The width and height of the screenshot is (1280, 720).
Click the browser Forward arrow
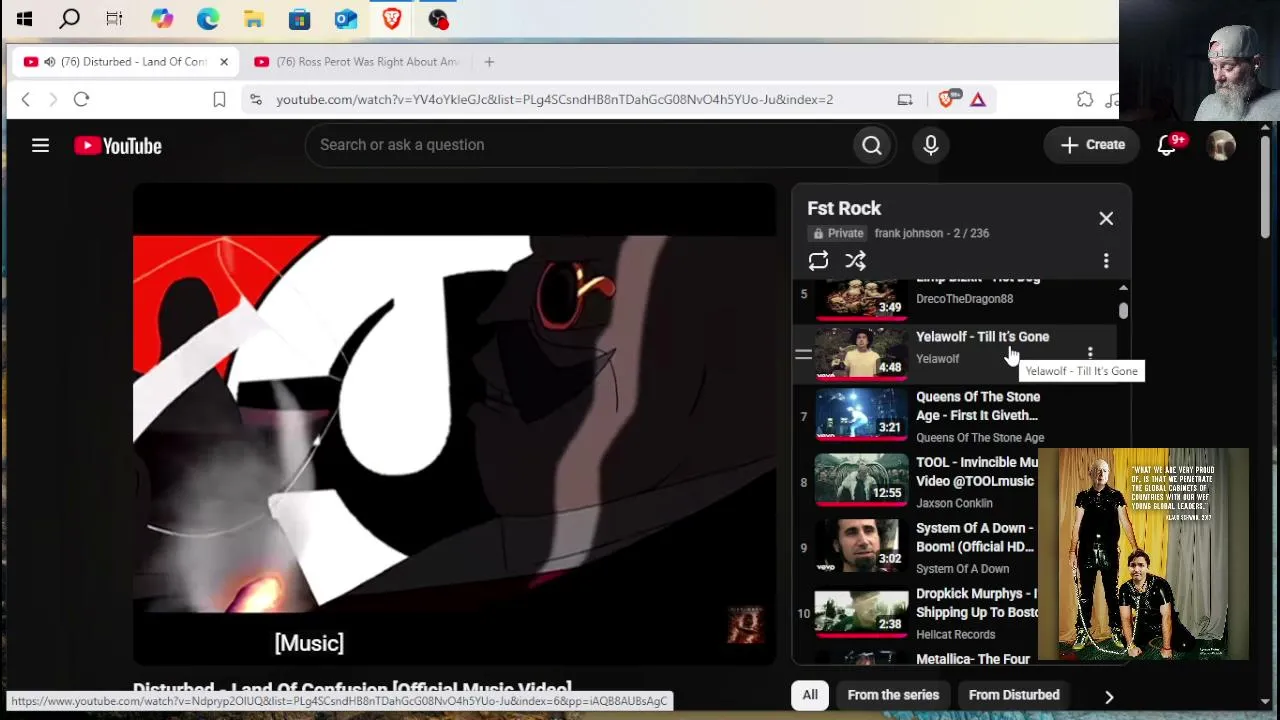click(x=53, y=99)
